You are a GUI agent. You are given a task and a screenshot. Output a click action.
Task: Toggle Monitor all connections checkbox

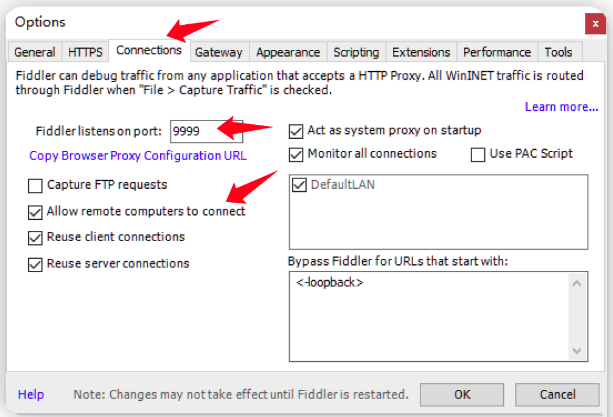[296, 155]
